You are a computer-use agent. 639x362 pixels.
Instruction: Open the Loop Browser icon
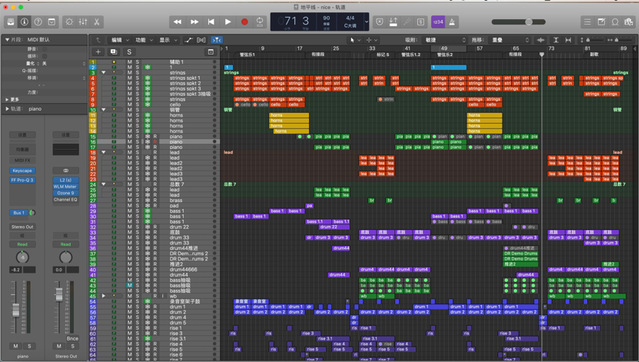point(615,22)
